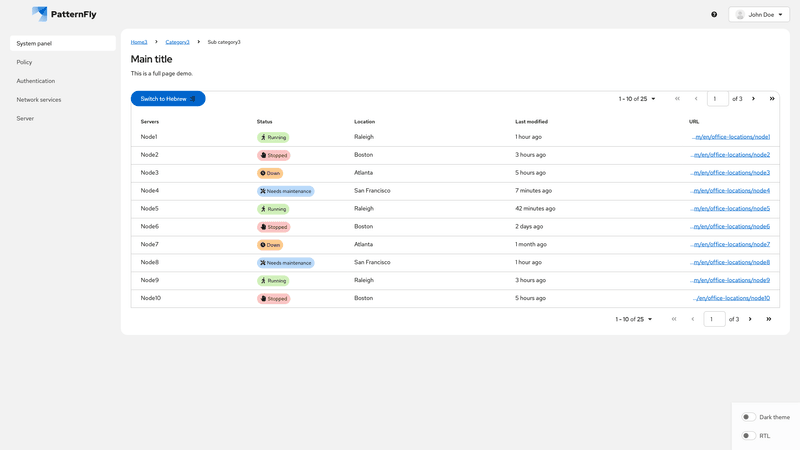Image resolution: width=800 pixels, height=450 pixels.
Task: Click the '1 month ago' cell
Action: (531, 244)
